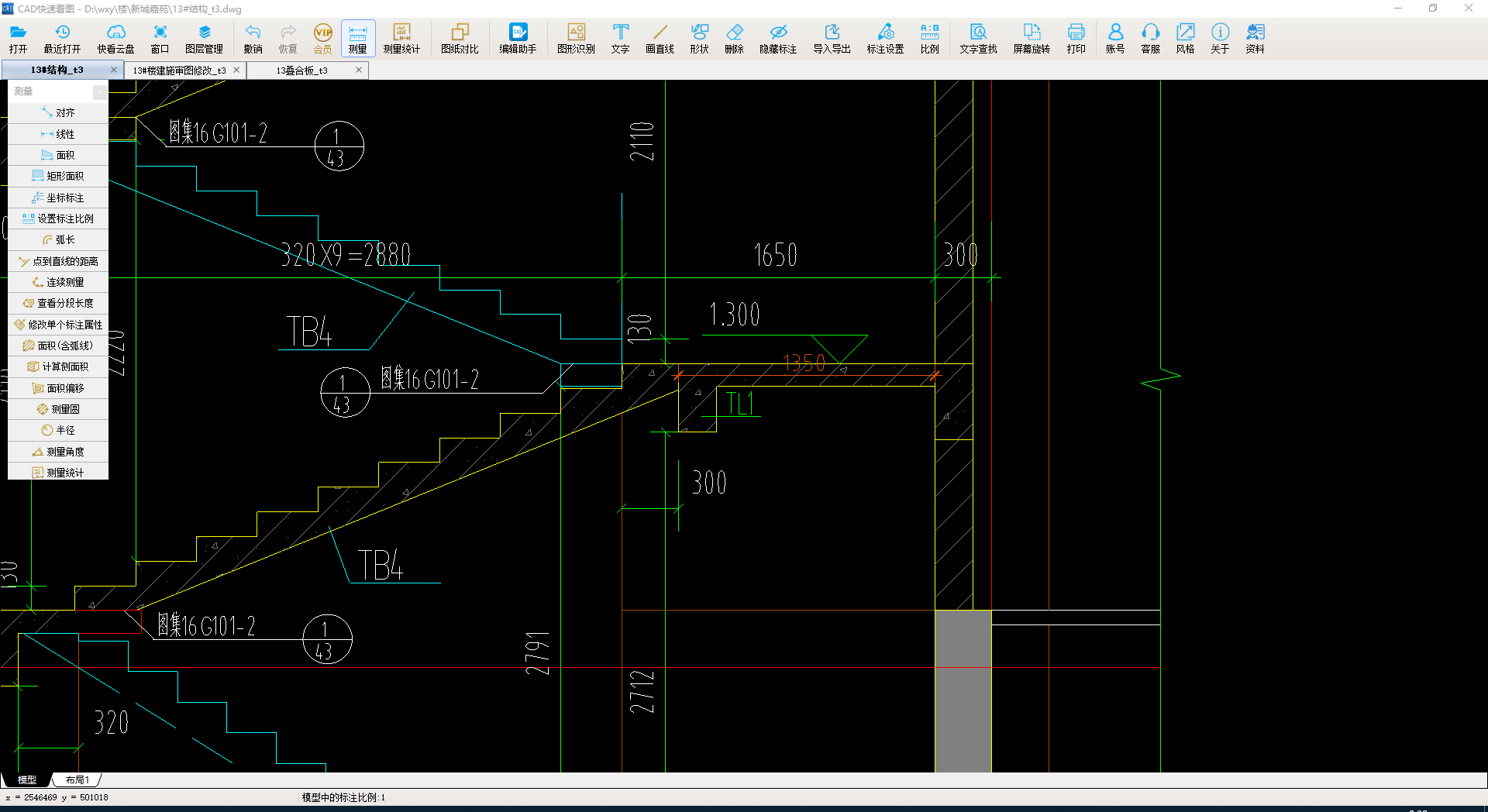The width and height of the screenshot is (1488, 812).
Task: Open the VIP 会员 membership icon
Action: tap(322, 38)
